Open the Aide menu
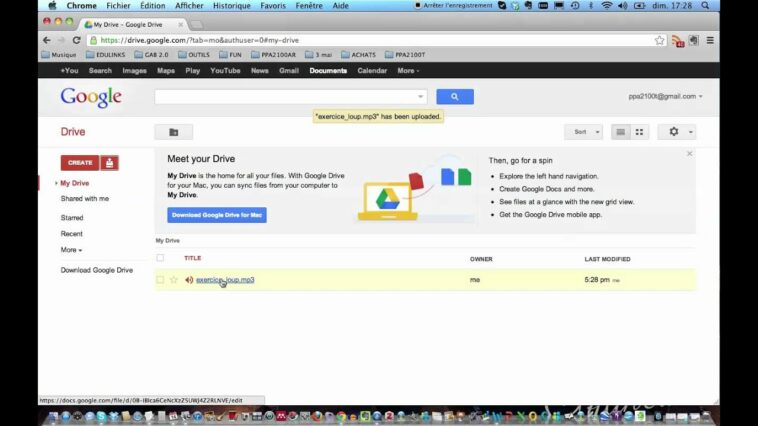The width and height of the screenshot is (758, 426). click(340, 6)
